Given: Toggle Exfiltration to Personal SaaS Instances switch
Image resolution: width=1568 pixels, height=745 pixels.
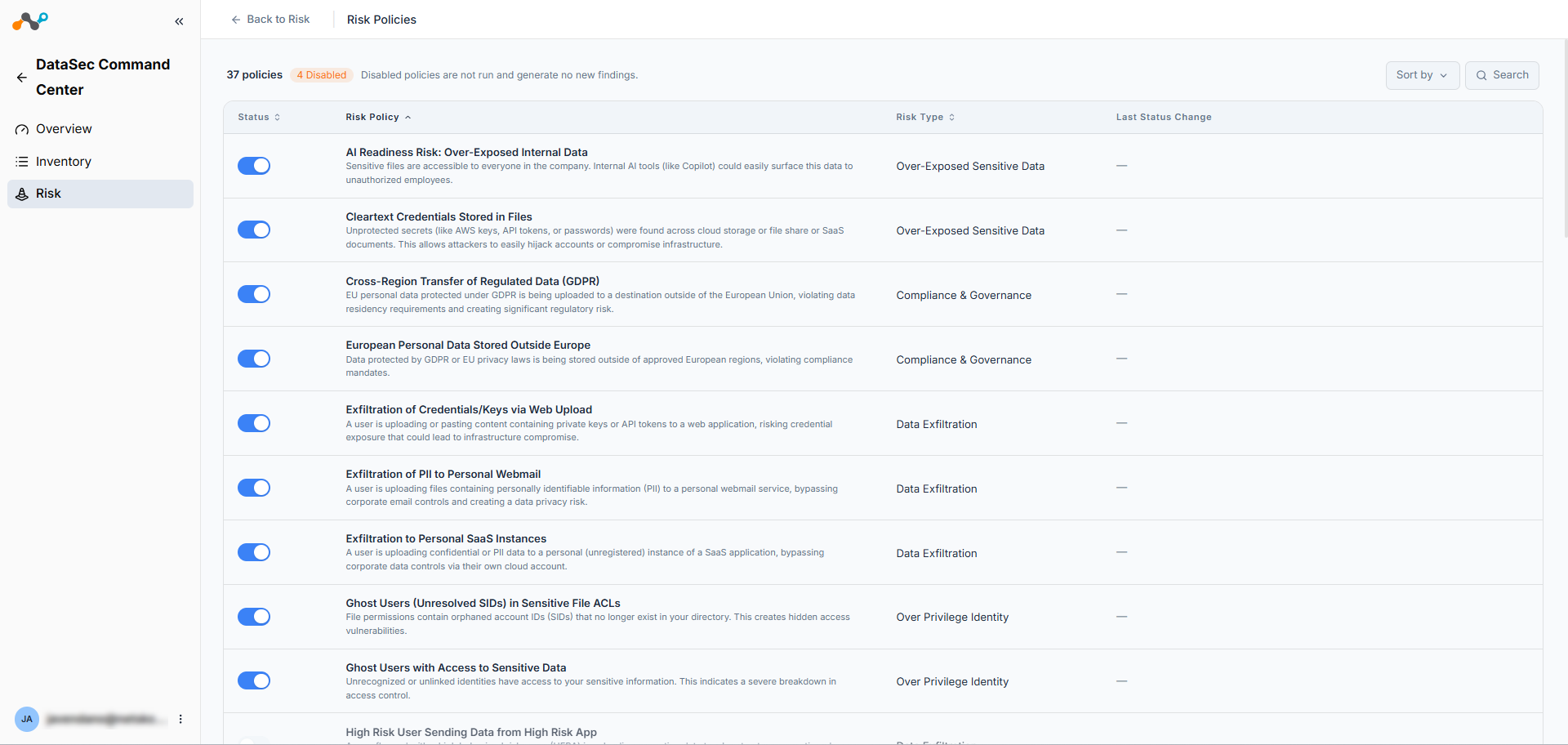Looking at the screenshot, I should (254, 552).
